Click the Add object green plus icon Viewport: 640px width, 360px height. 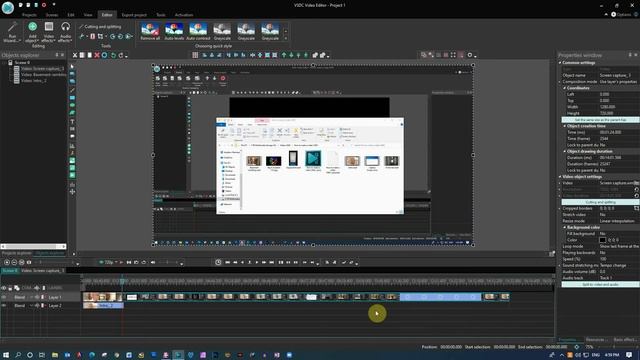coord(32,27)
